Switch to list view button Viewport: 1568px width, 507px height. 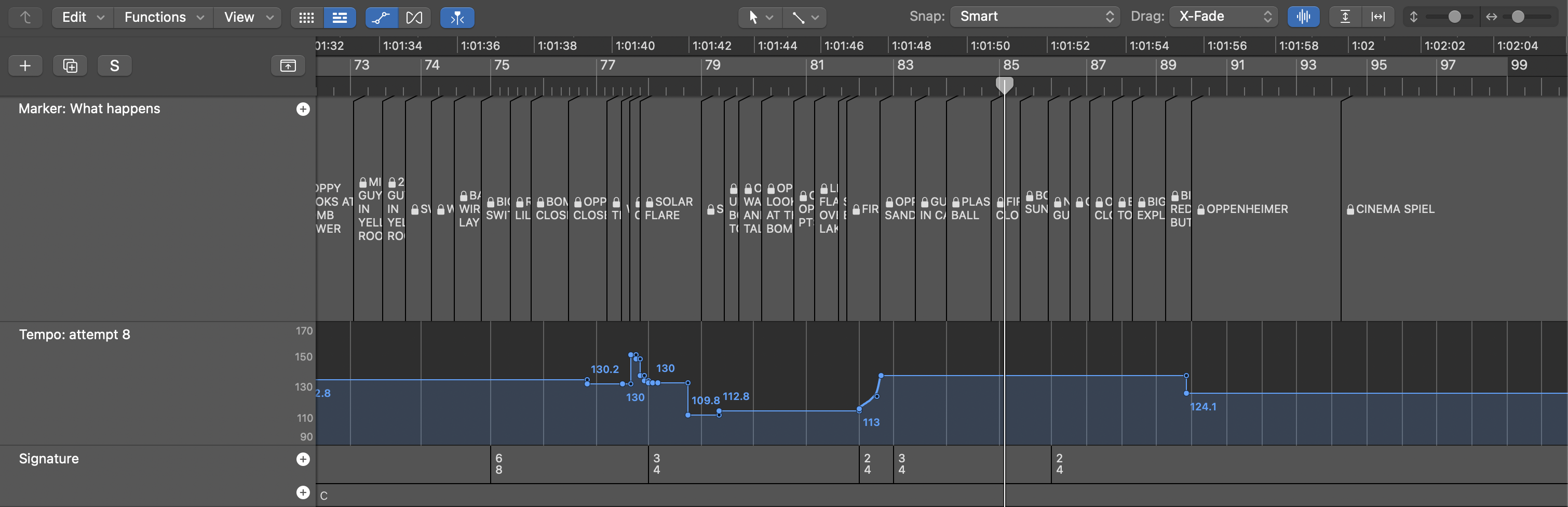(340, 18)
